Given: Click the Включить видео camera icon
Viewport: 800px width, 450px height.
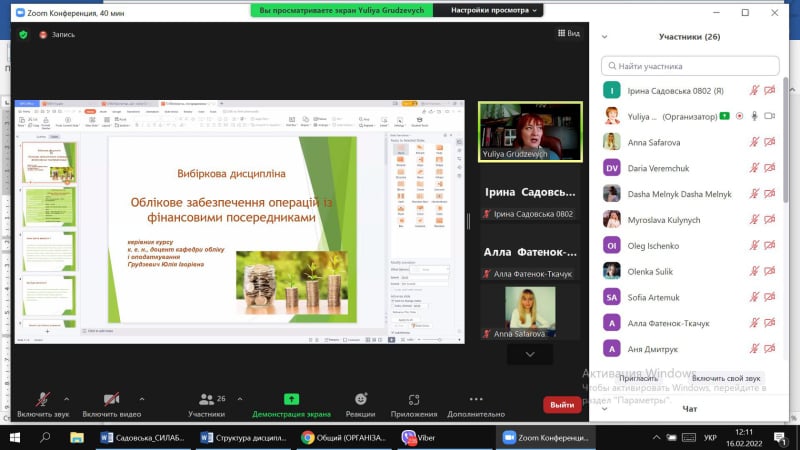Looking at the screenshot, I should coord(112,398).
